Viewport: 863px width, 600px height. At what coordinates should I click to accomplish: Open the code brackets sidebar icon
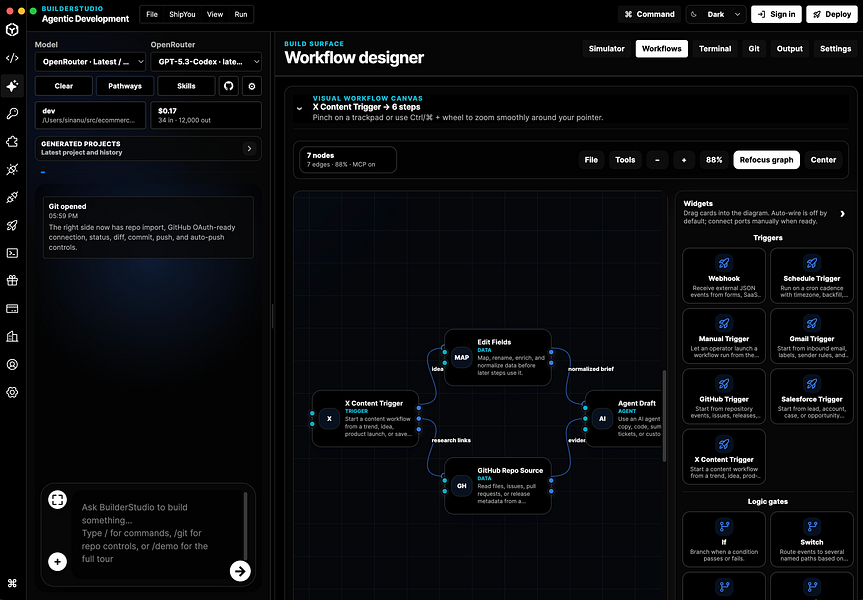(12, 58)
